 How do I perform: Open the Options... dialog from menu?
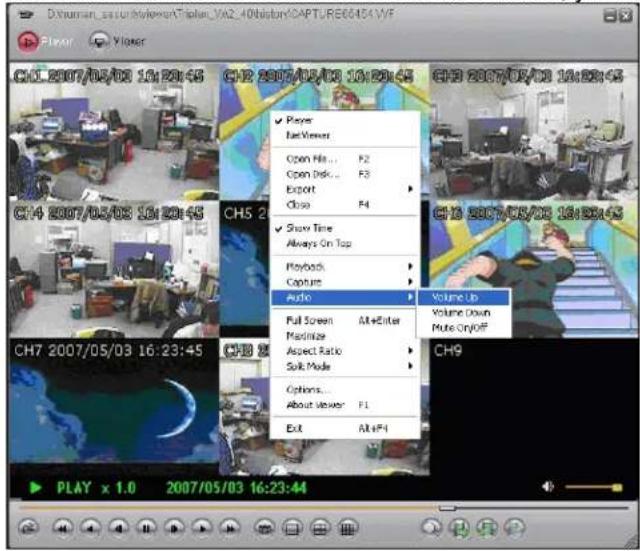point(308,390)
